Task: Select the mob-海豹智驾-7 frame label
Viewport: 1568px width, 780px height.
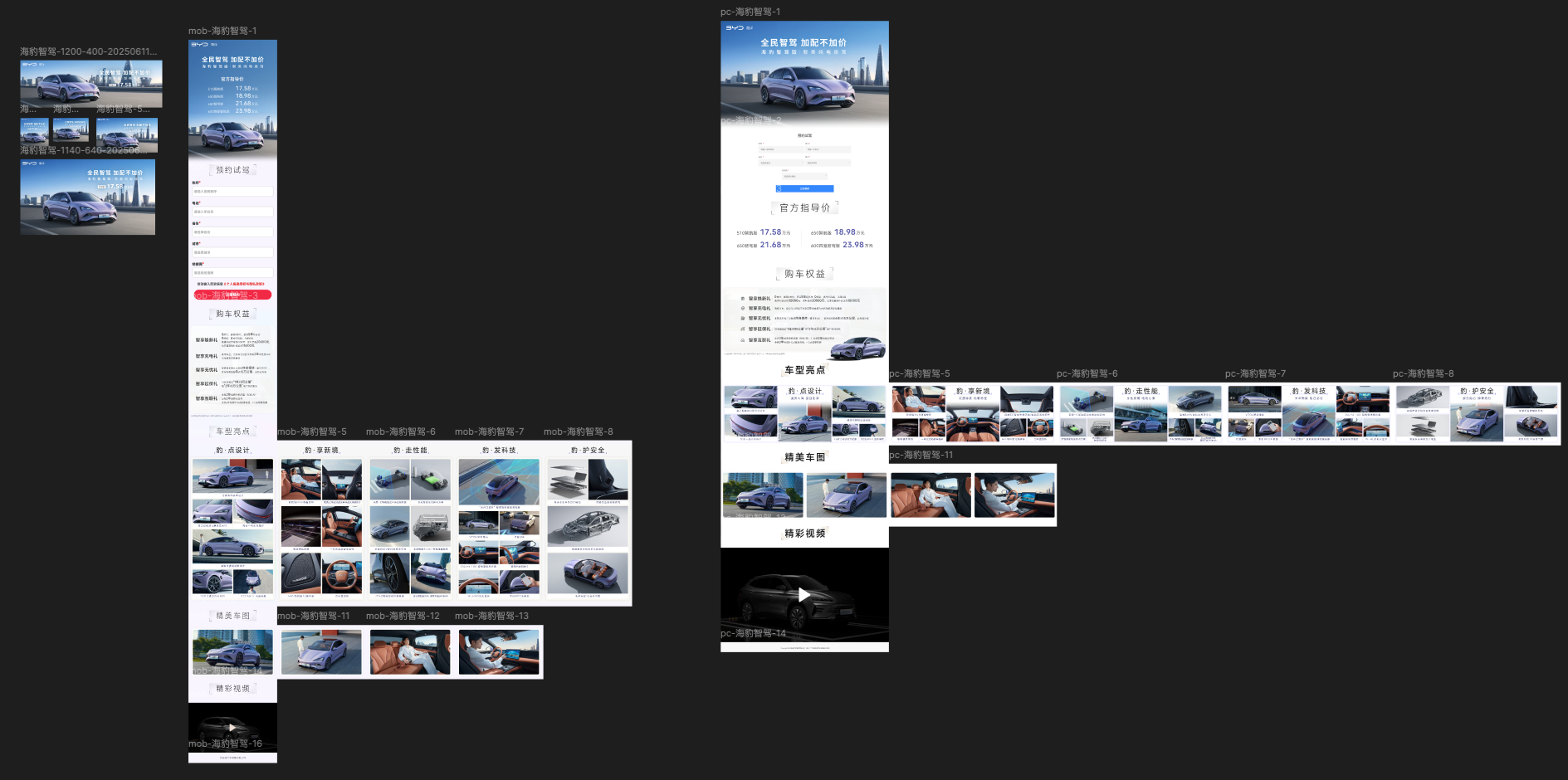Action: 490,431
